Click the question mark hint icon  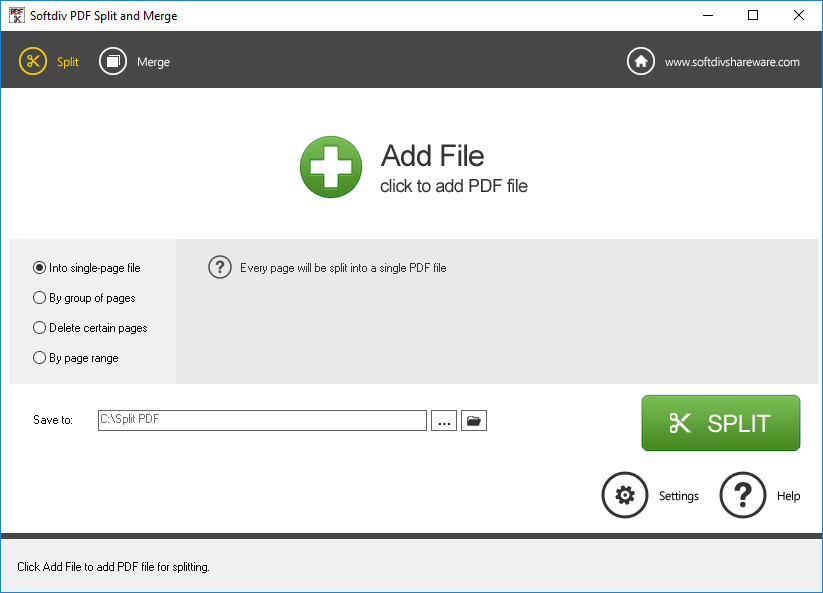click(220, 268)
